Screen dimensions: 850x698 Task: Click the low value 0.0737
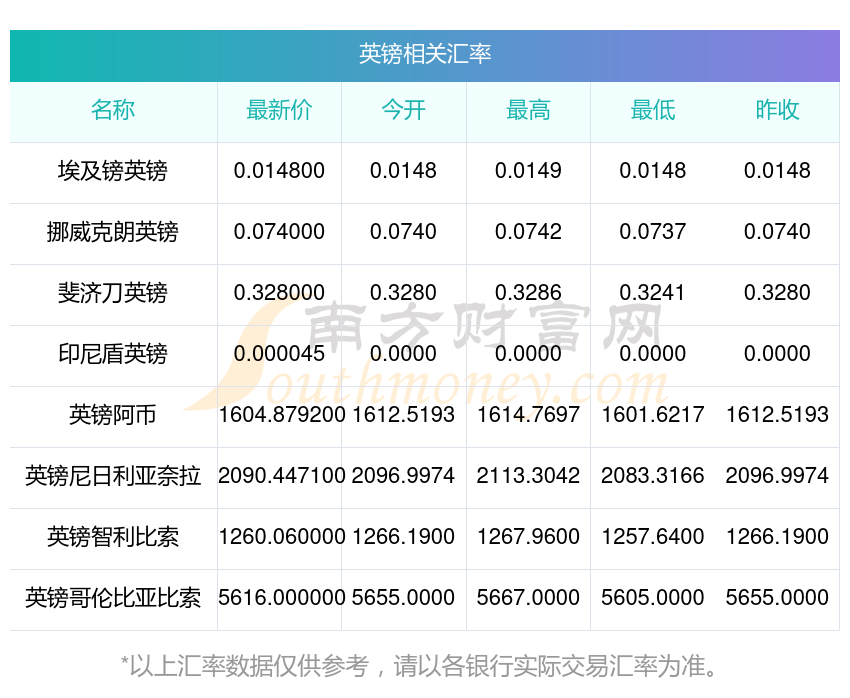[653, 232]
